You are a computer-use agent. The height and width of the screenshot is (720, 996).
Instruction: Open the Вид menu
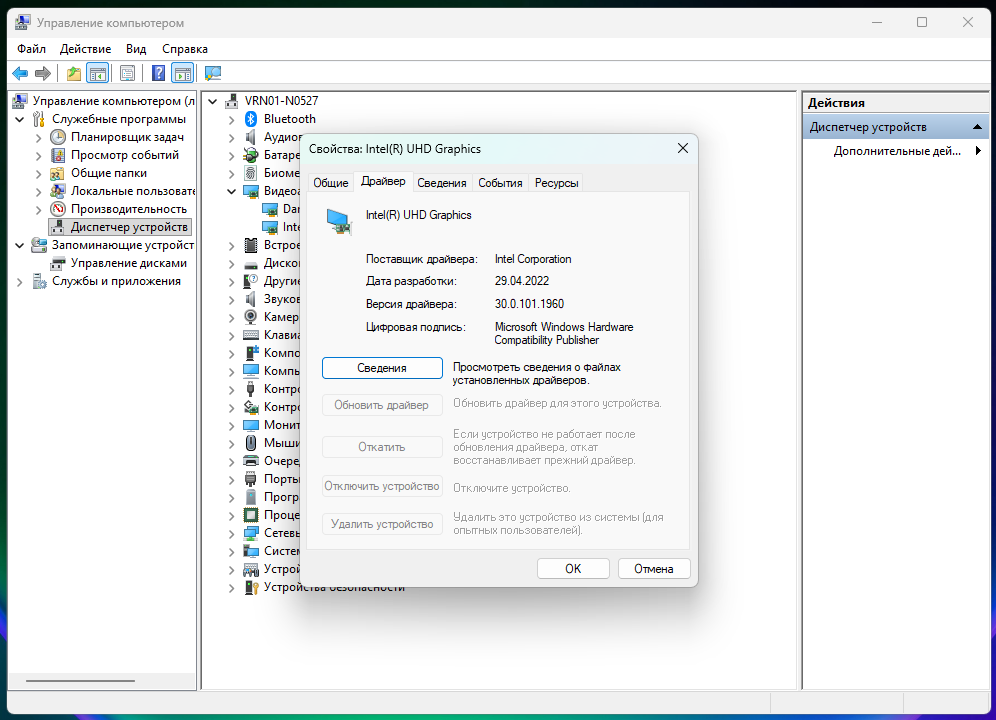click(x=136, y=49)
